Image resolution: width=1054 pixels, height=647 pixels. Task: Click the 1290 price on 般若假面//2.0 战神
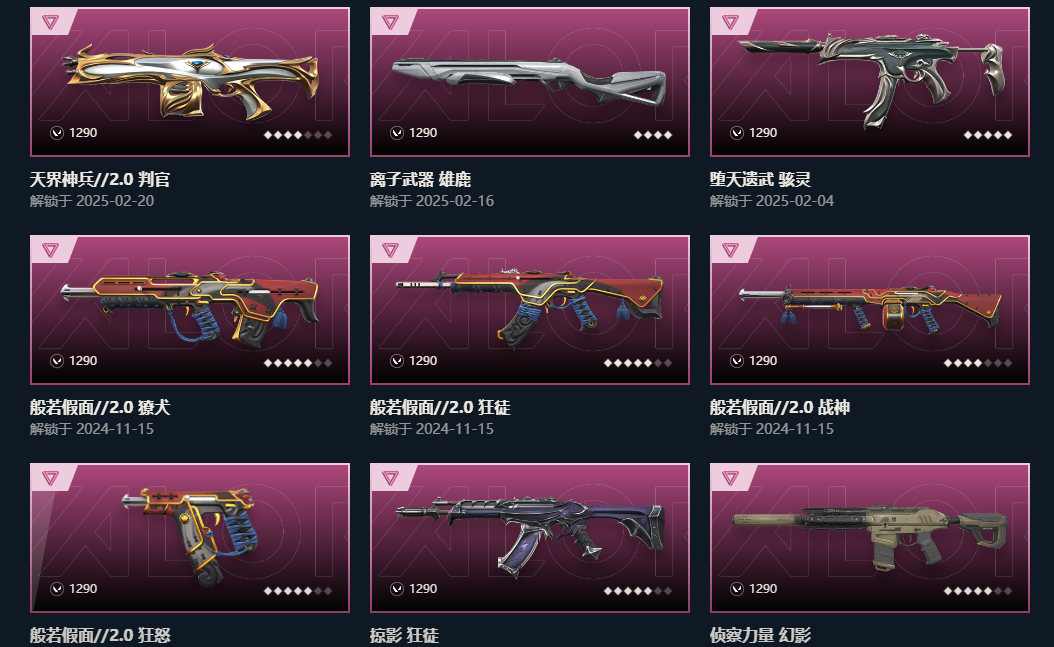point(763,361)
